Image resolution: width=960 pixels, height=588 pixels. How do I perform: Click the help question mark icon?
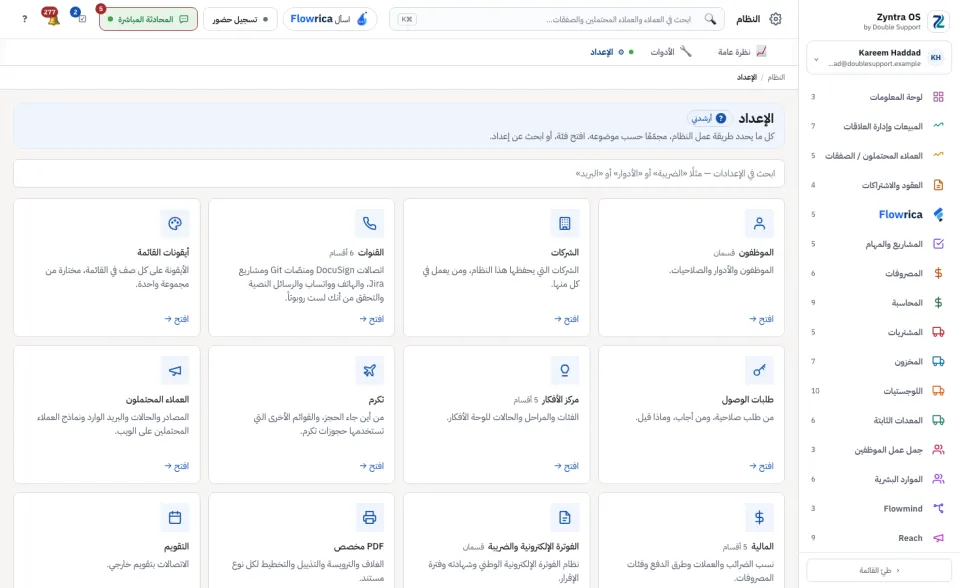[24, 19]
